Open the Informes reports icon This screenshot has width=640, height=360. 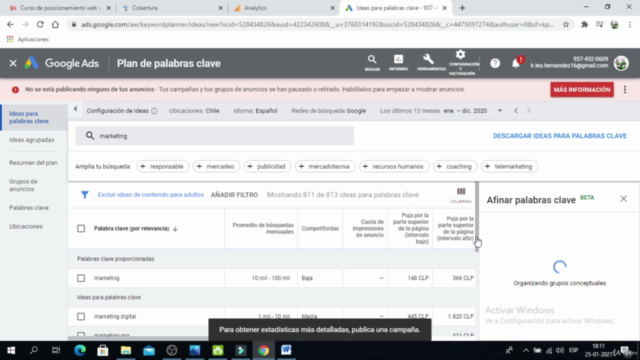(398, 63)
